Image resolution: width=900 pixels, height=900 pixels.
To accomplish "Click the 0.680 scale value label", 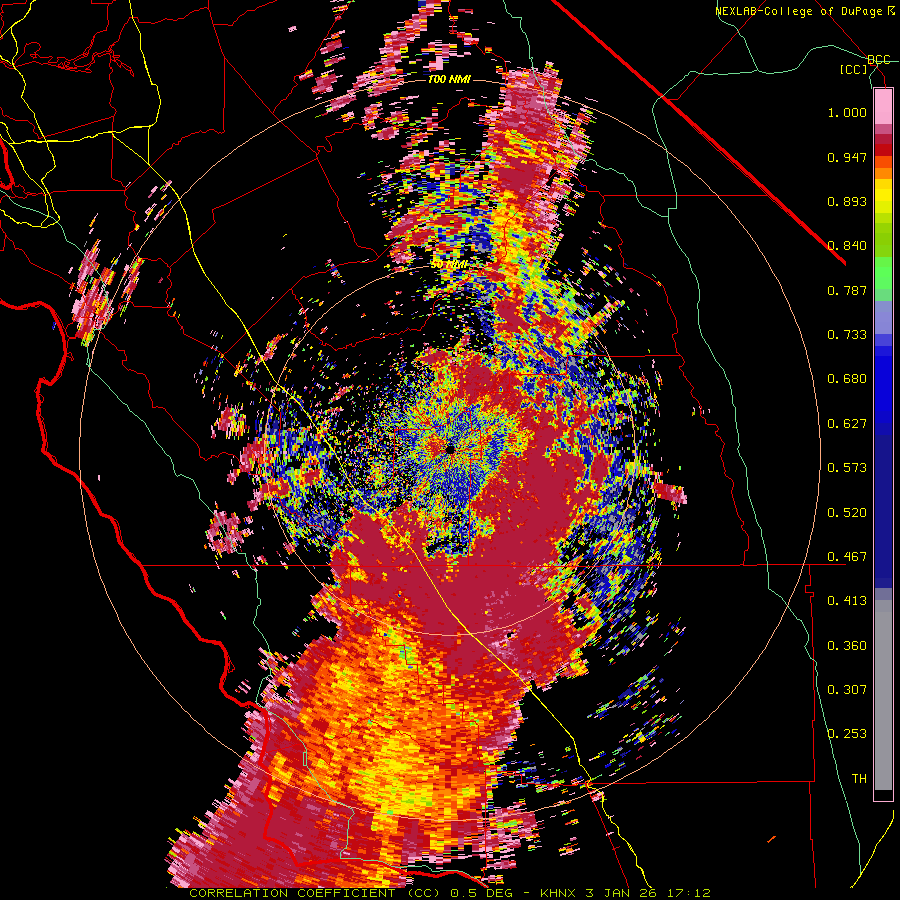I will (x=847, y=379).
